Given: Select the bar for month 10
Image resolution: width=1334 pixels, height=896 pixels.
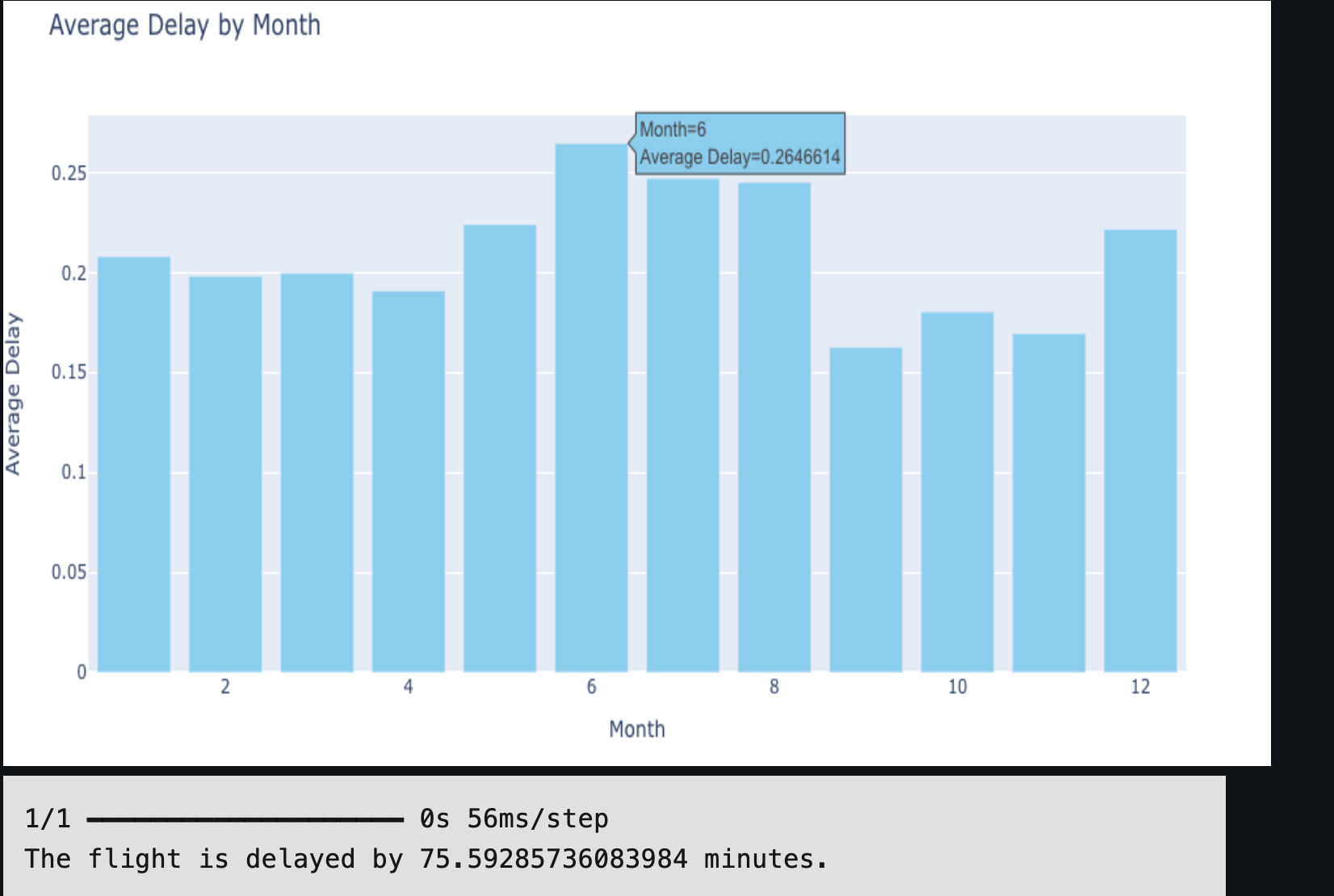Looking at the screenshot, I should point(958,492).
